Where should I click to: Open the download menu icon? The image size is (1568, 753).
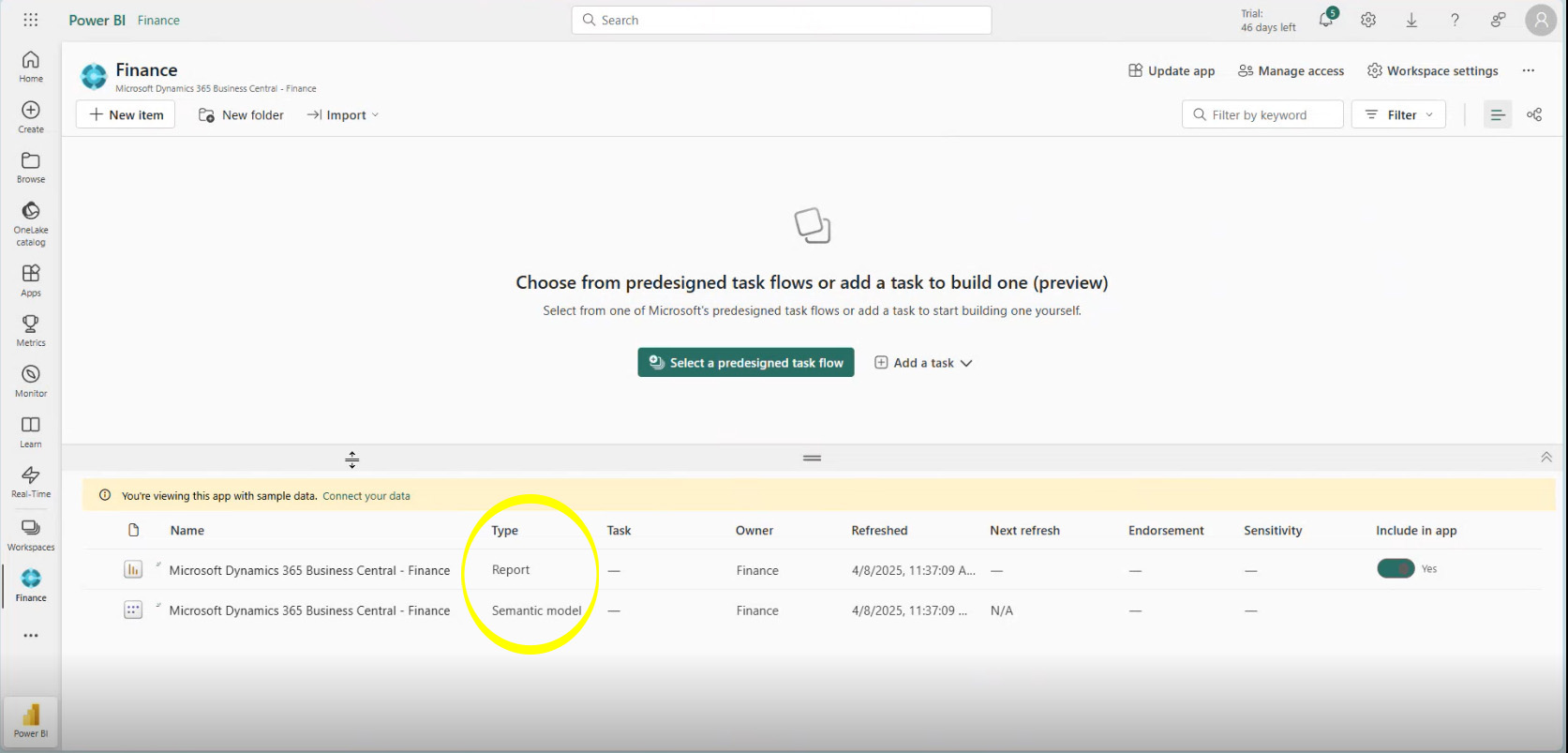click(x=1411, y=20)
